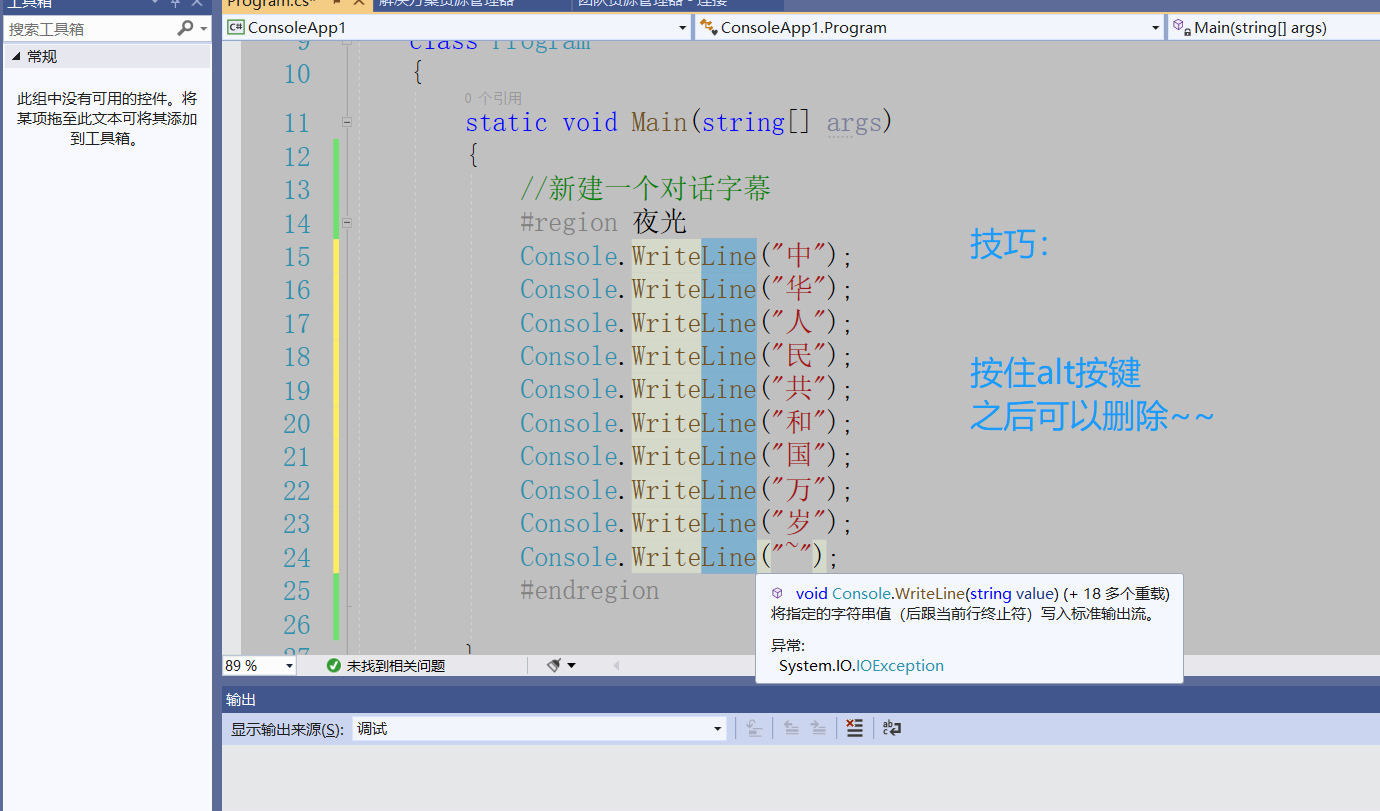Run code cleanup with the broom icon

[554, 665]
